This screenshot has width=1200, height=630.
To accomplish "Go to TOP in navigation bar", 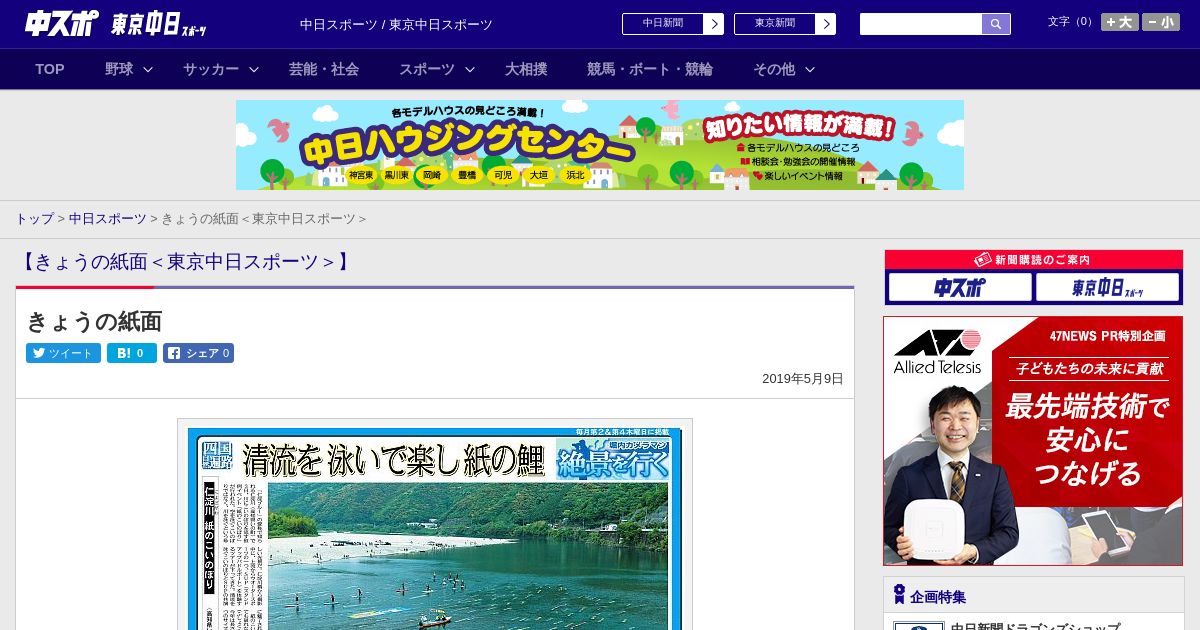I will 50,69.
